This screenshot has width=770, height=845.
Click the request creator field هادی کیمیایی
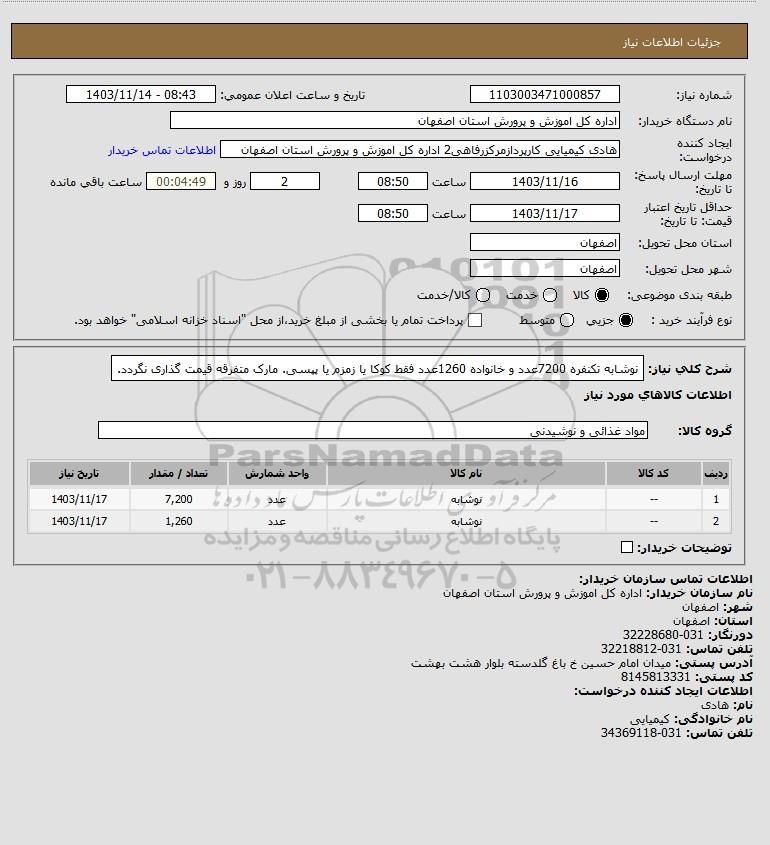tap(420, 150)
